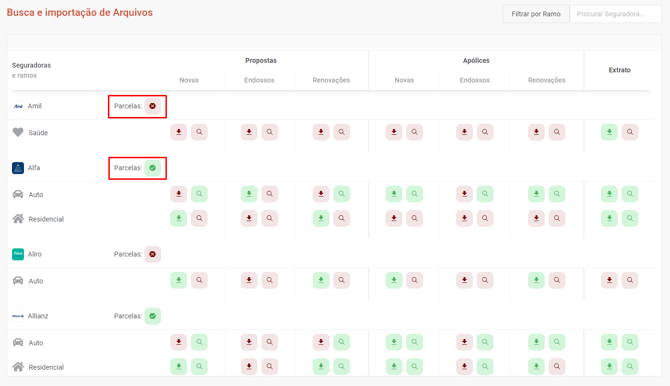Toggle Parcelas status for Aliro
Image resolution: width=670 pixels, height=386 pixels.
click(153, 254)
